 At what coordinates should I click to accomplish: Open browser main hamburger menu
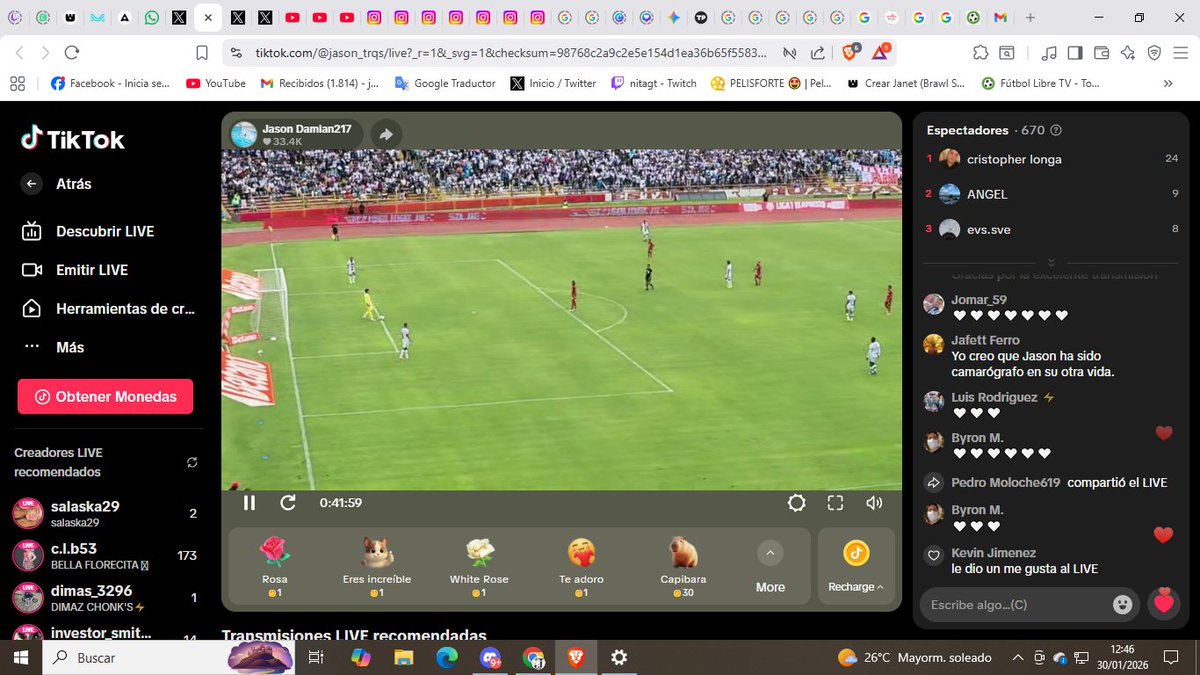pos(1181,53)
